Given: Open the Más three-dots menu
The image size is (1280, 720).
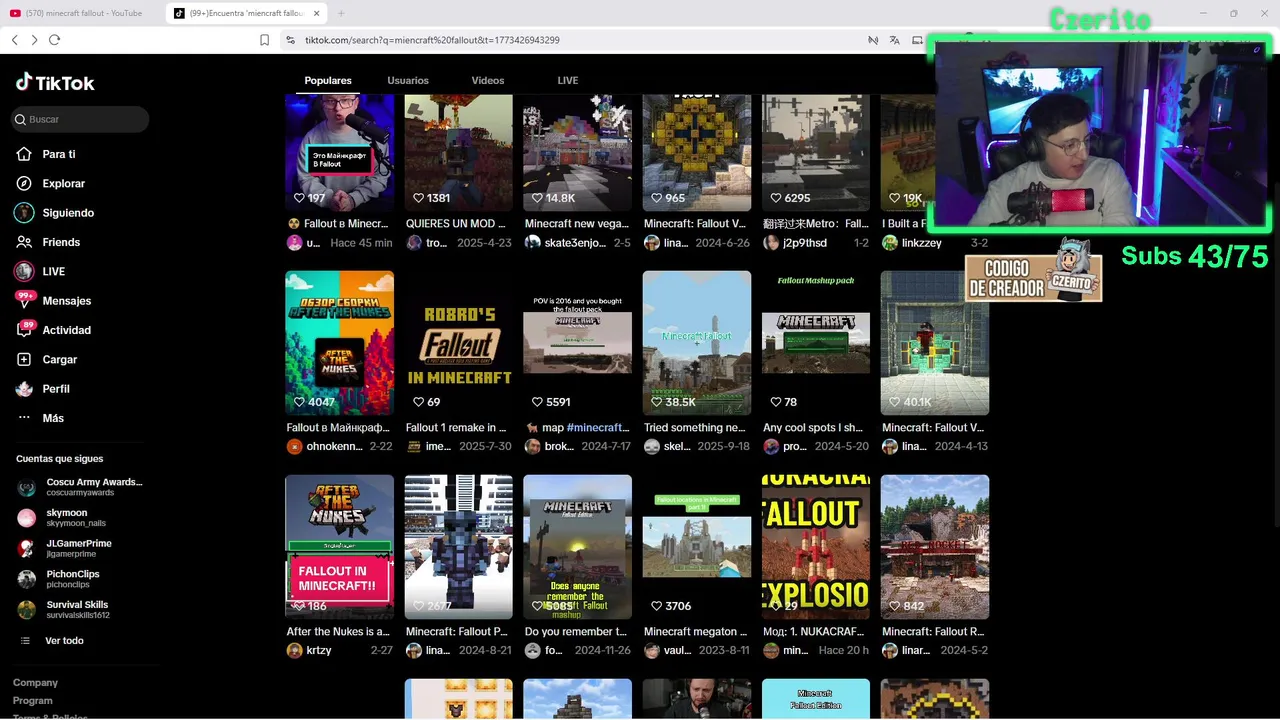Looking at the screenshot, I should pyautogui.click(x=24, y=418).
